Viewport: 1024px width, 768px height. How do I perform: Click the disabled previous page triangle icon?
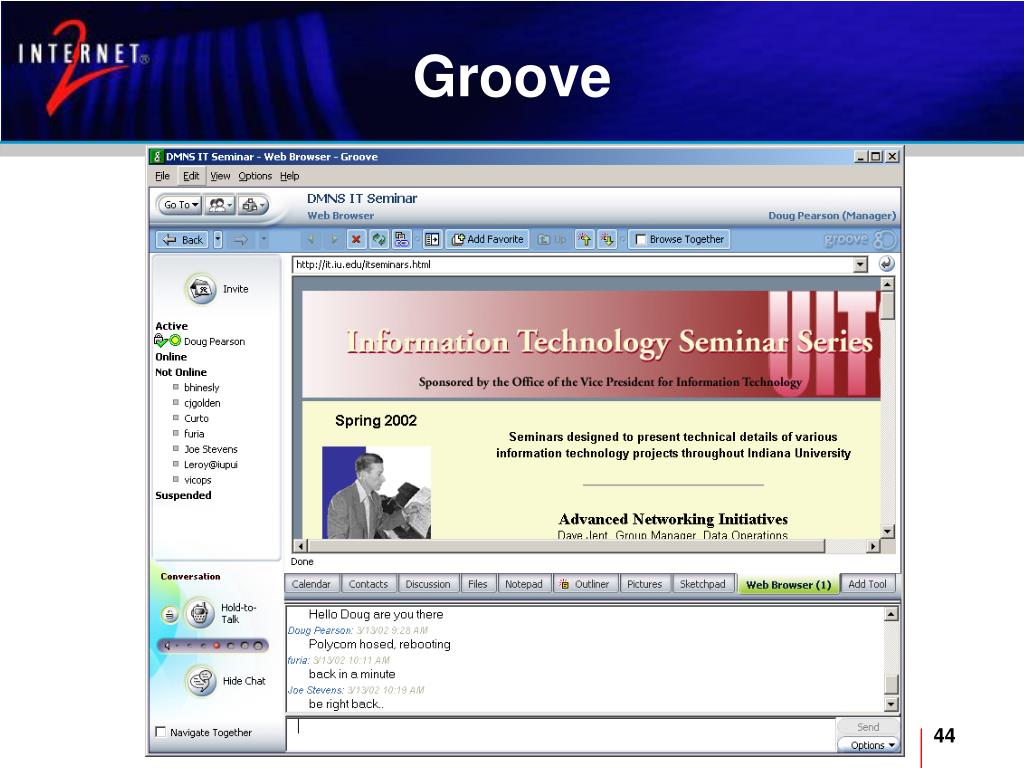click(x=311, y=240)
